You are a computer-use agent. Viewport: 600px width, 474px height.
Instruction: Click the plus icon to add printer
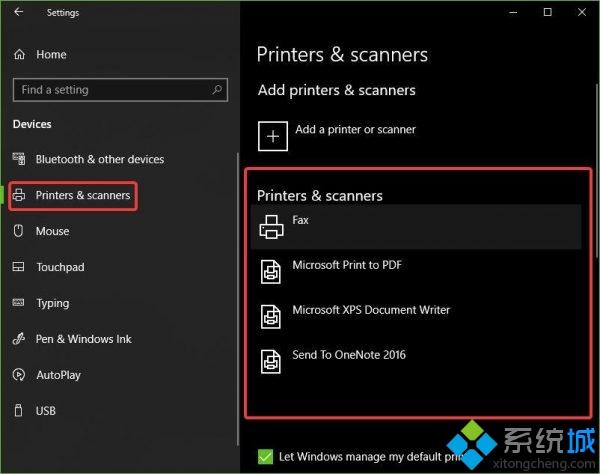[273, 136]
